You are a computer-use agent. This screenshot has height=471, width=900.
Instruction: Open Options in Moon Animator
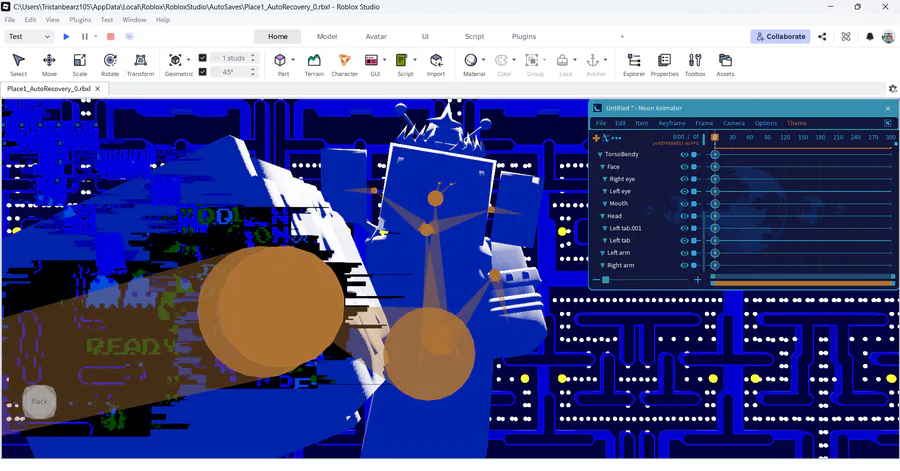(x=765, y=123)
